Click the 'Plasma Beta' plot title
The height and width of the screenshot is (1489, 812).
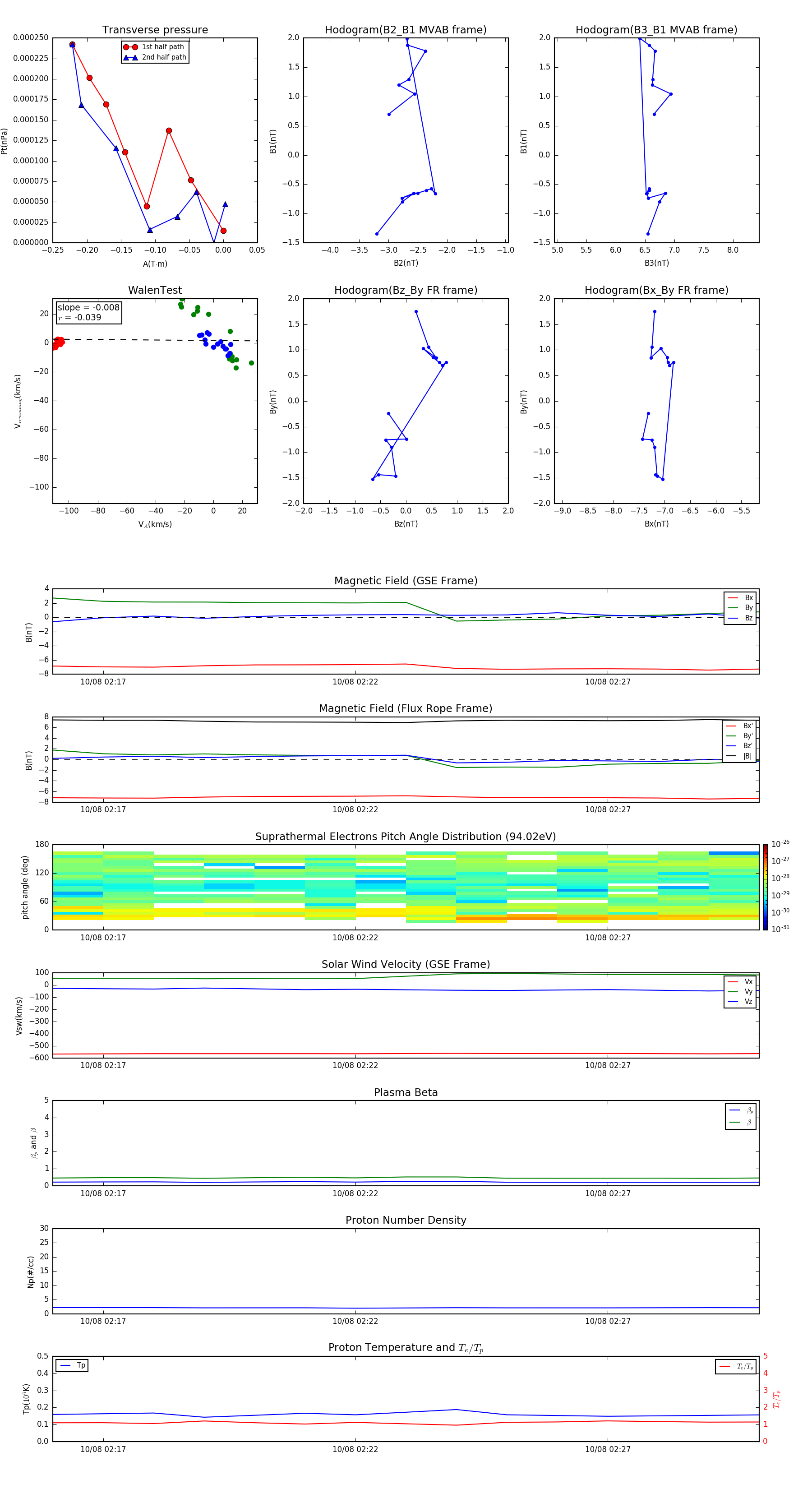(406, 1093)
